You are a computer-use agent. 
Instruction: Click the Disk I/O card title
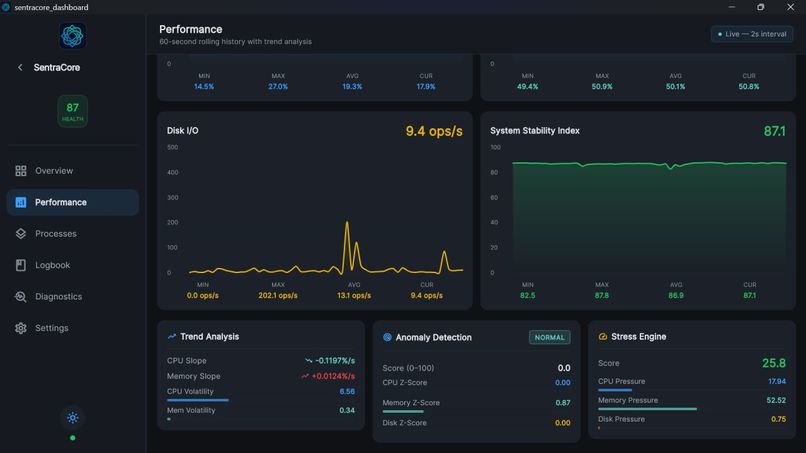[182, 131]
